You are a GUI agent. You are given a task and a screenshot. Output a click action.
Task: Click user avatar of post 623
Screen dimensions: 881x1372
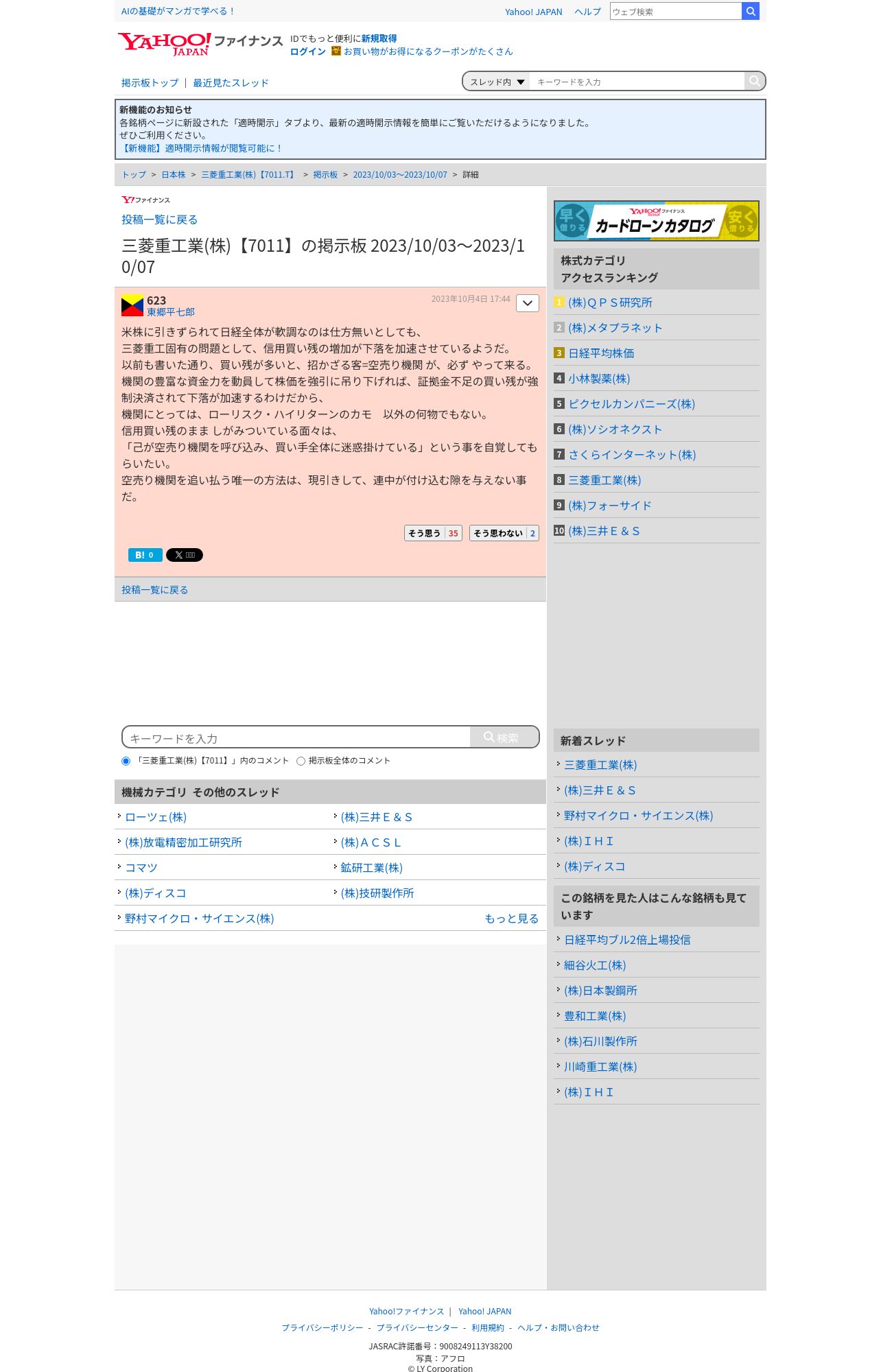coord(132,305)
